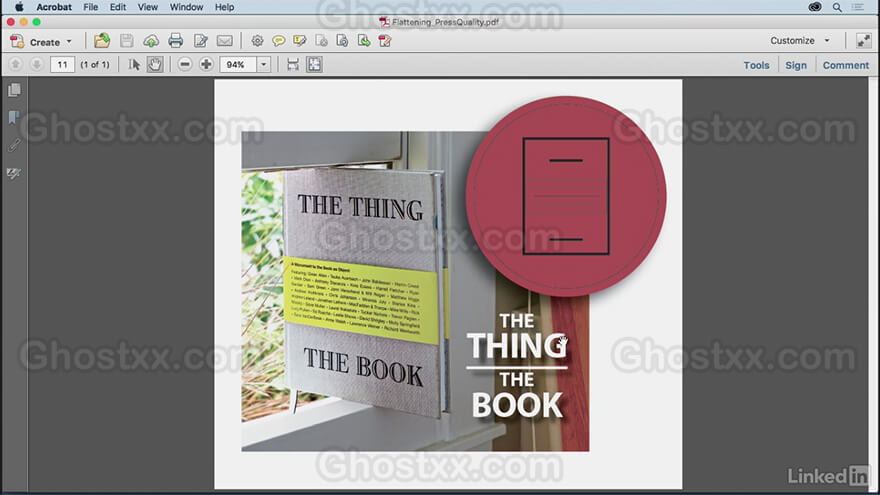Save the file with the floppy disk icon
Viewport: 880px width, 495px height.
(127, 41)
